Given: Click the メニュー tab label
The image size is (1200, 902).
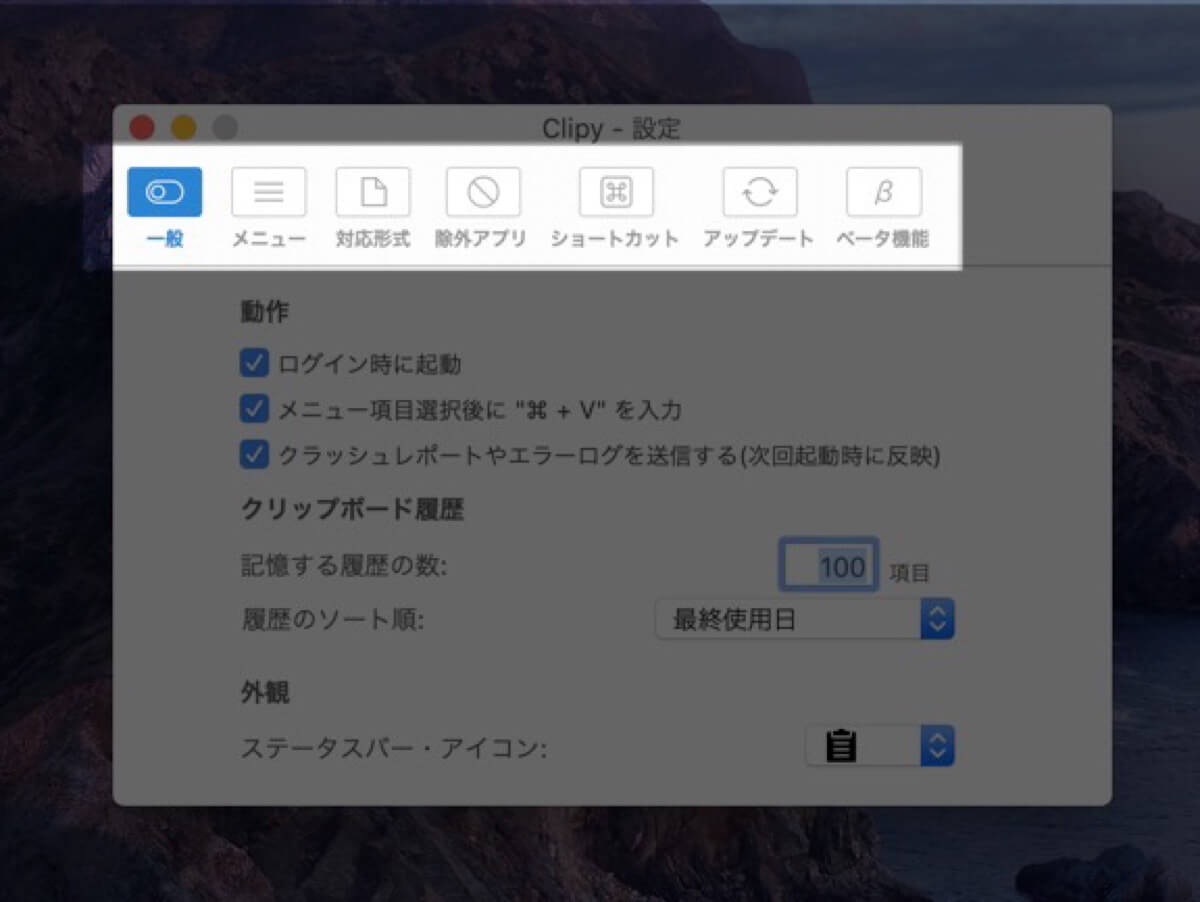Looking at the screenshot, I should 269,239.
